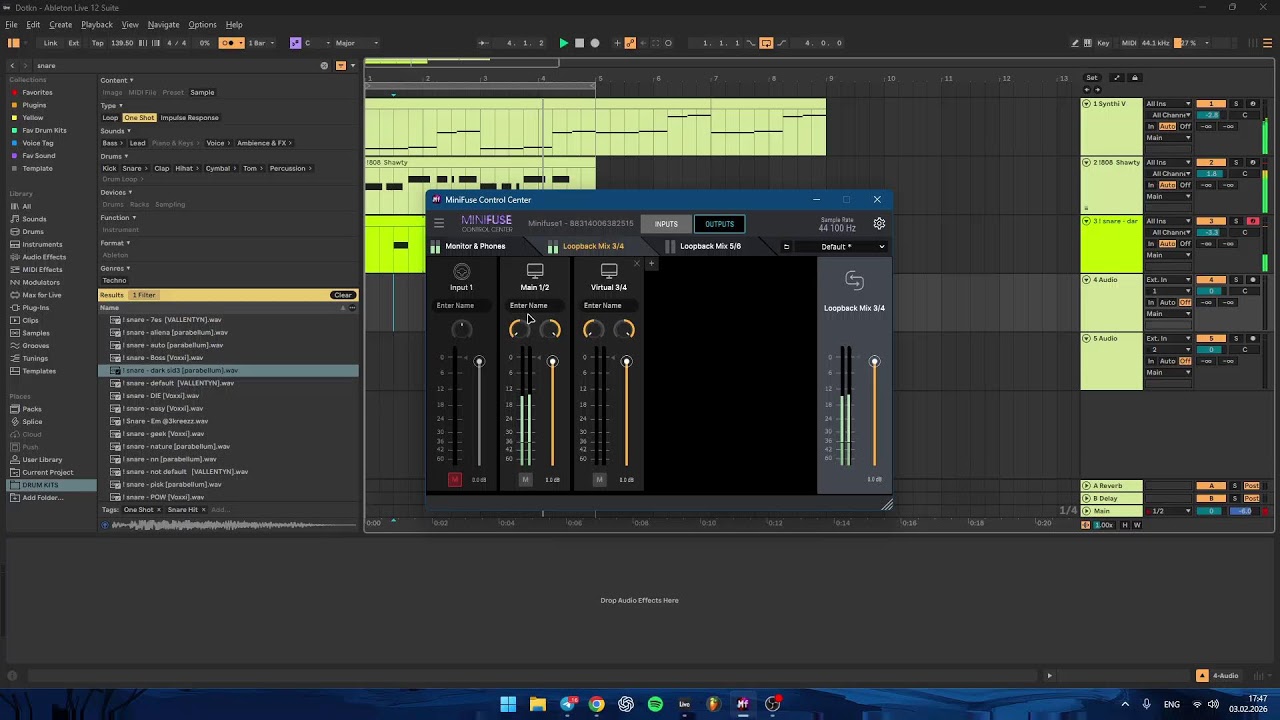Remove the Virtual 3/4 channel
The image size is (1280, 720).
point(636,264)
